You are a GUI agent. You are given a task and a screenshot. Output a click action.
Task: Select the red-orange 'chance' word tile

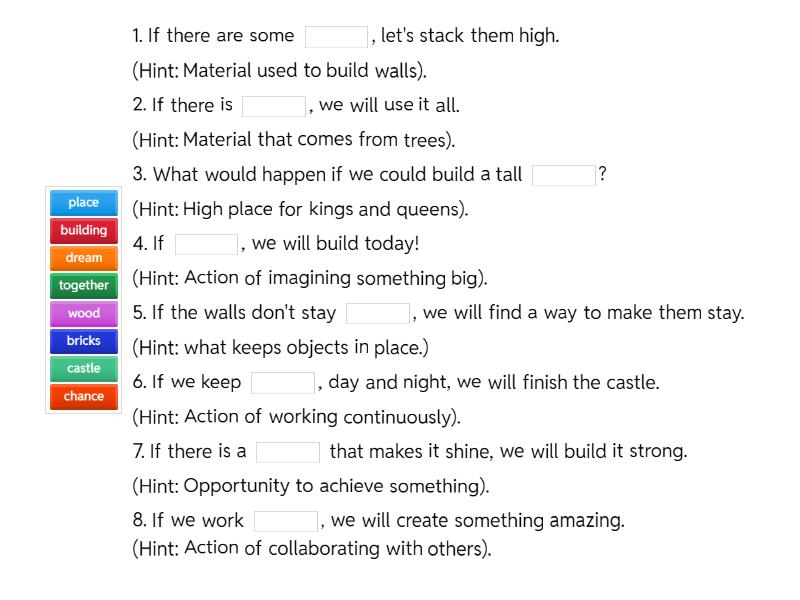click(x=84, y=396)
